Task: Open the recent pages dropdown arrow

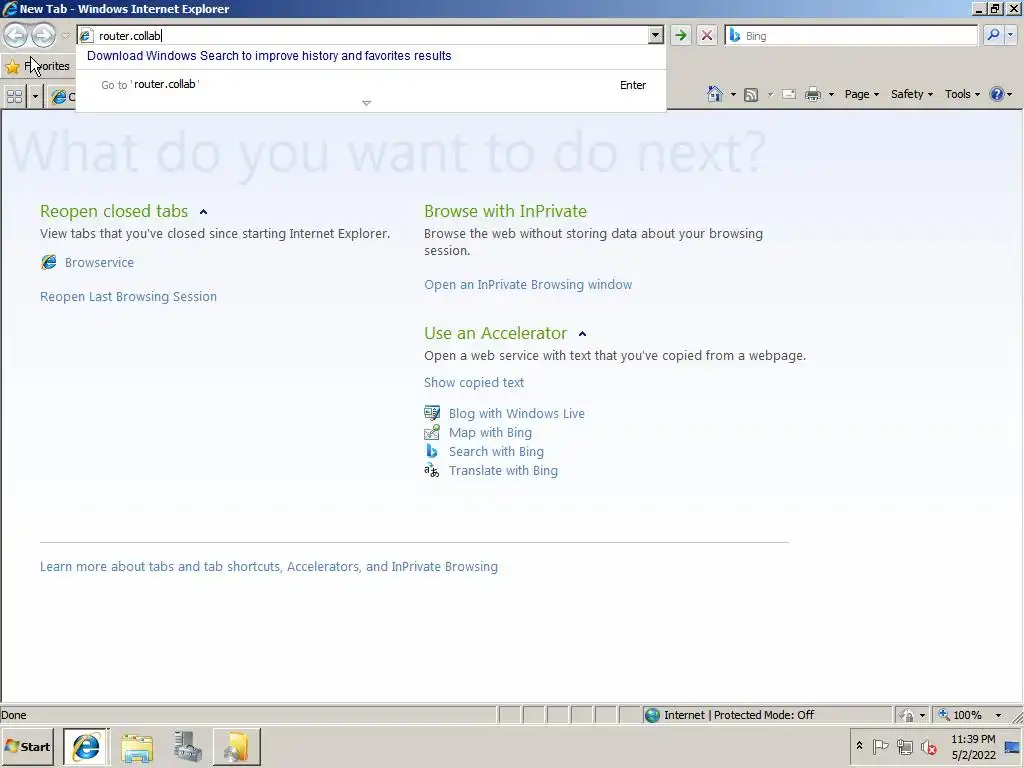Action: (x=65, y=35)
